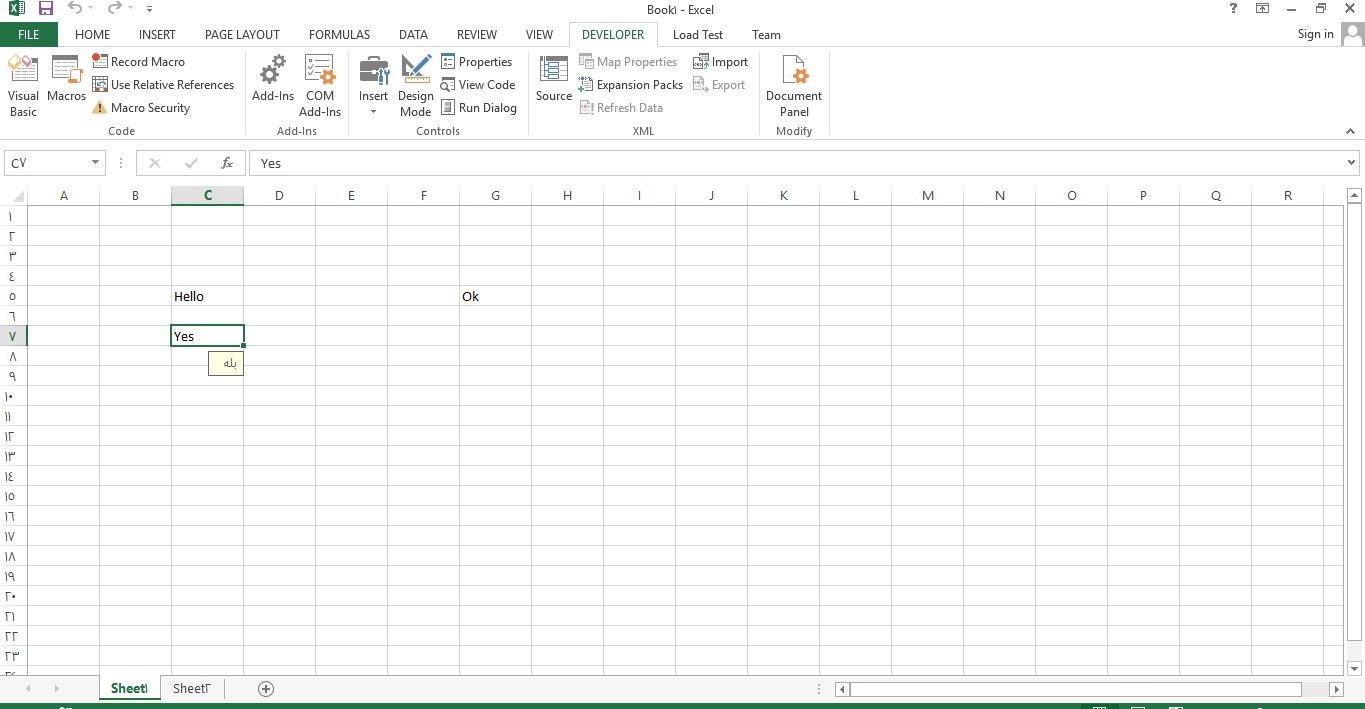This screenshot has height=709, width=1365.
Task: Click the cell containing Hello
Action: (207, 296)
